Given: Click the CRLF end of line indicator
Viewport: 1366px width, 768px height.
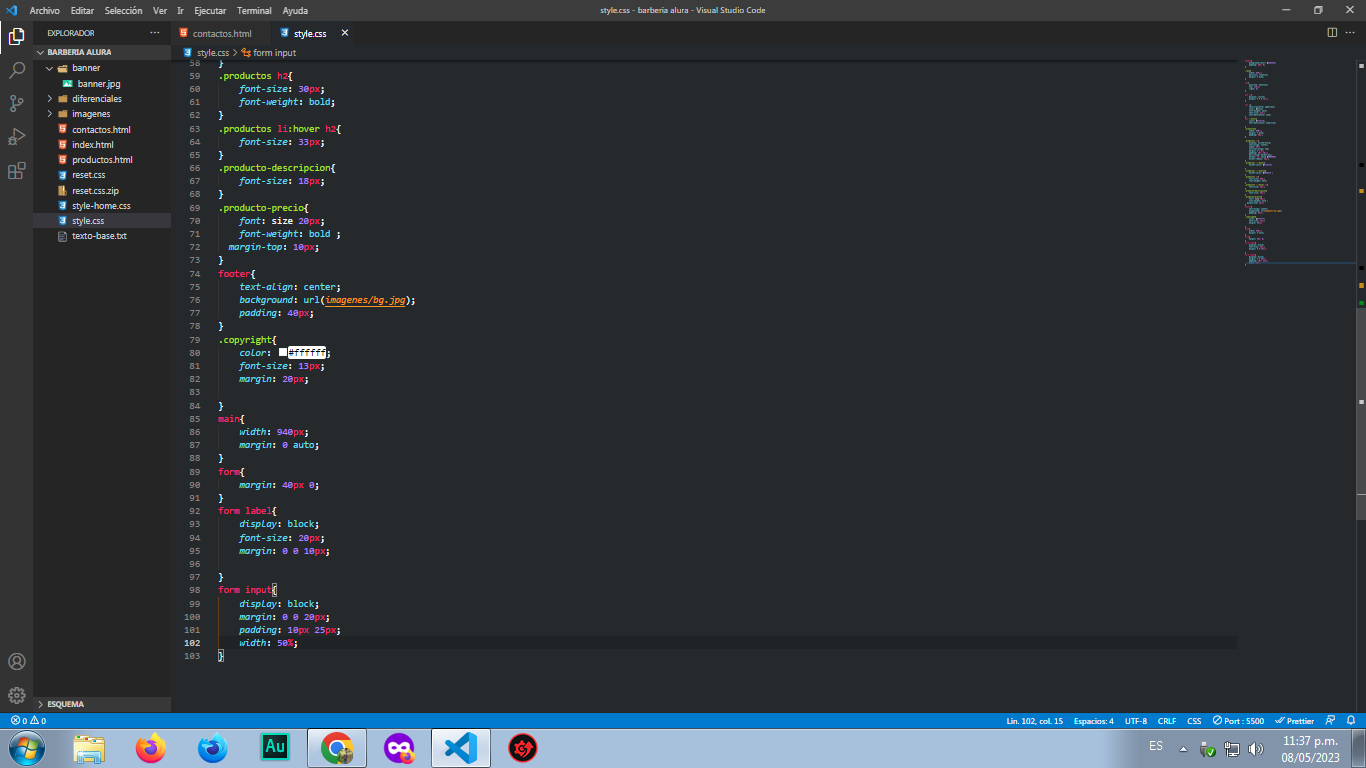Looking at the screenshot, I should 1167,720.
